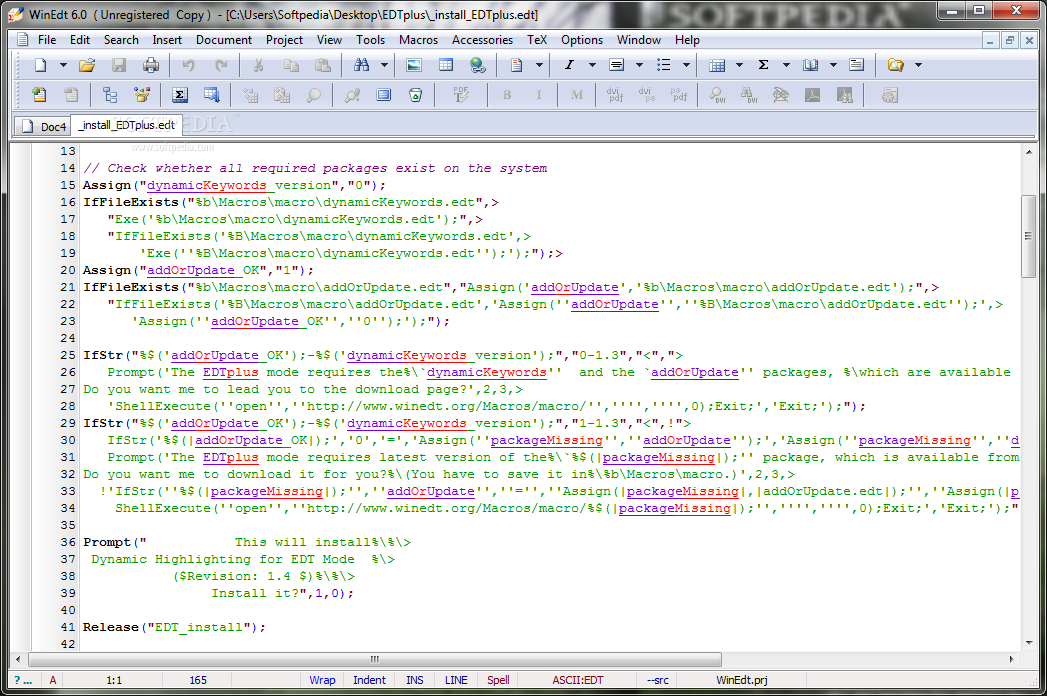Viewport: 1047px width, 696px height.
Task: Toggle Wrap mode in the status bar
Action: [322, 680]
